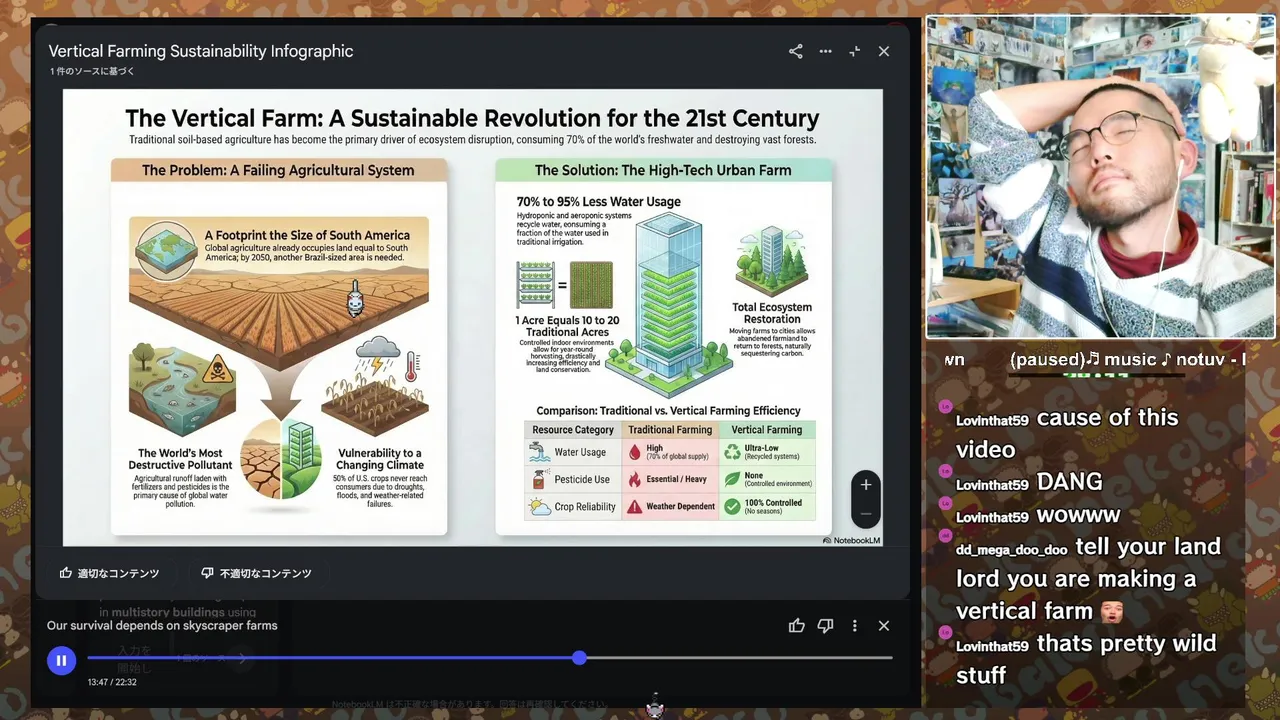This screenshot has width=1280, height=720.
Task: Click the title 'Vertical Farming Sustainability Infographic'
Action: coord(201,51)
